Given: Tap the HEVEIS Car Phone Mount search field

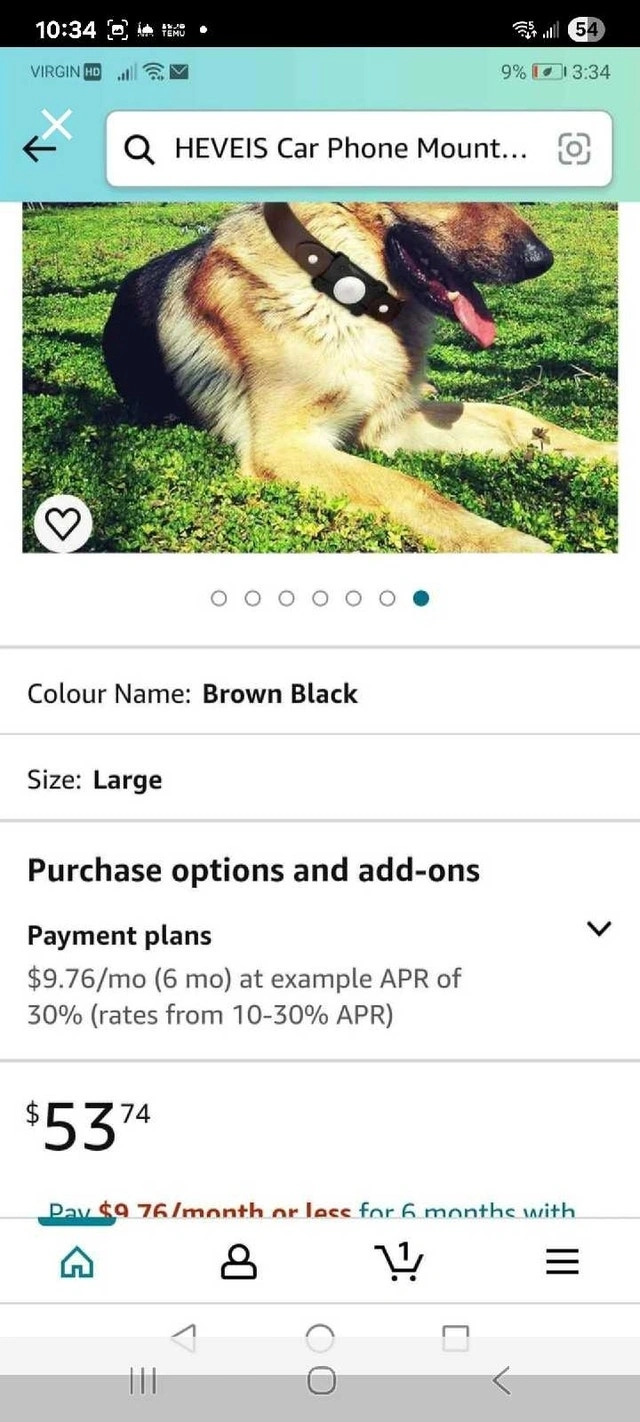Looking at the screenshot, I should [350, 149].
